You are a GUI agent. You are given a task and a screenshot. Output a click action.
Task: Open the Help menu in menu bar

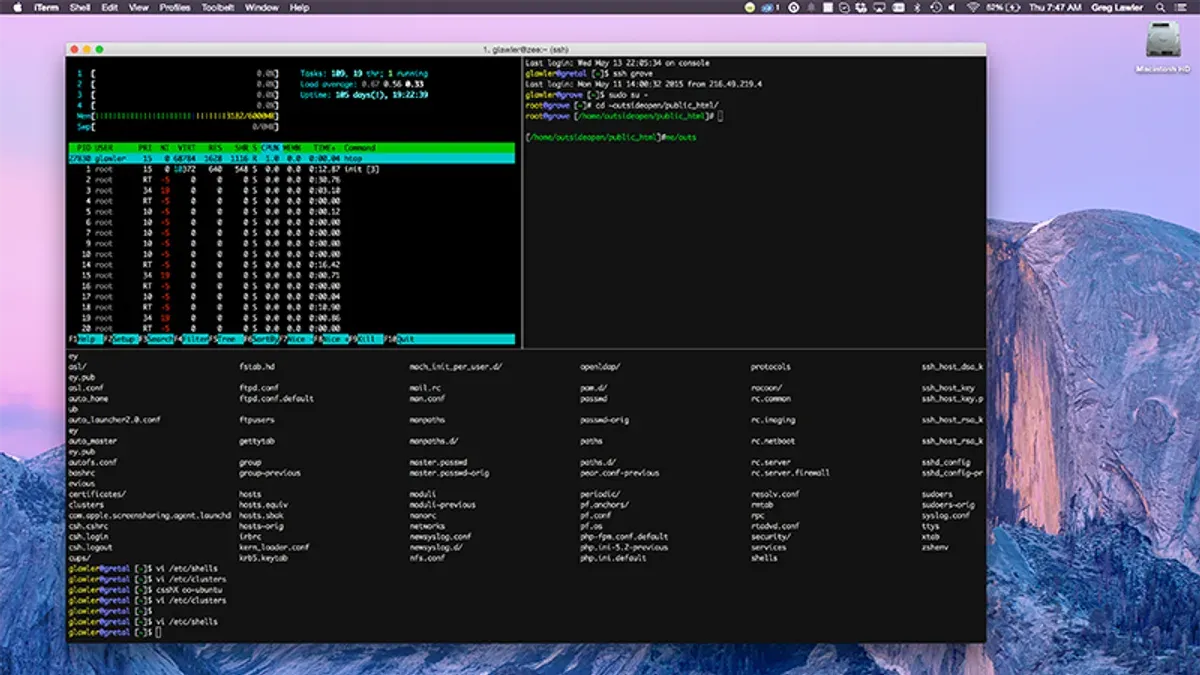(x=299, y=7)
